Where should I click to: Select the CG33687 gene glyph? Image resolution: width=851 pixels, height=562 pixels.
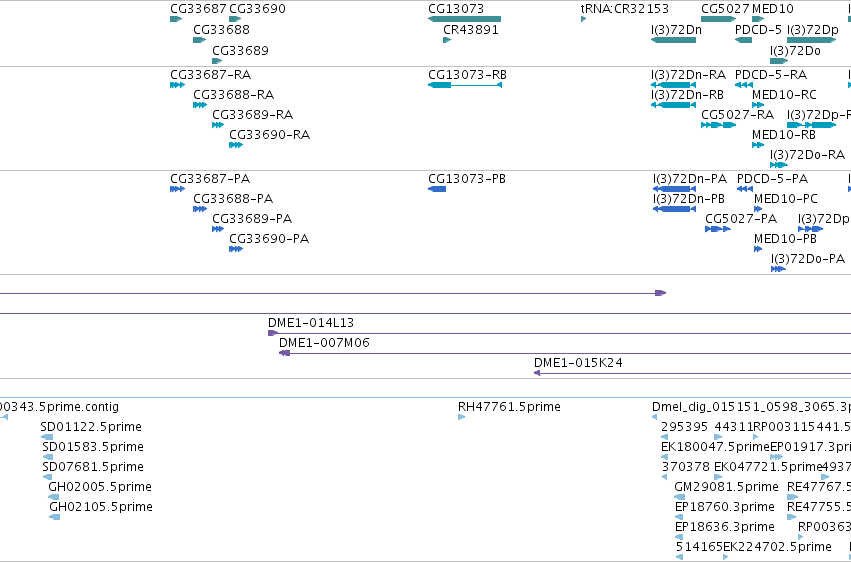[x=176, y=19]
